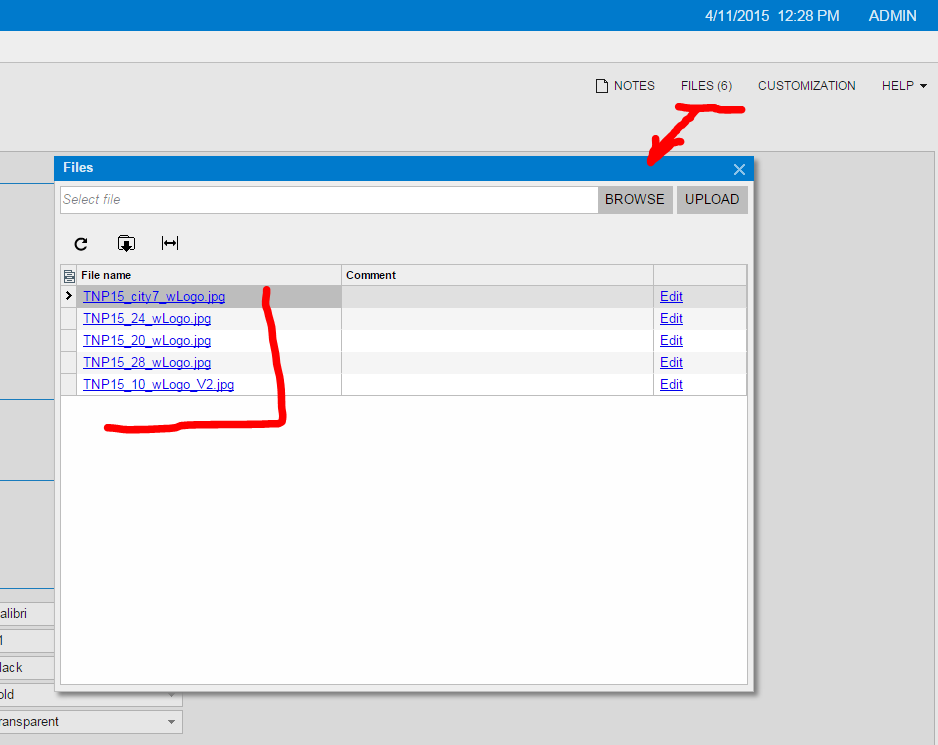Viewport: 938px width, 745px height.
Task: Refresh the Files list
Action: (81, 244)
